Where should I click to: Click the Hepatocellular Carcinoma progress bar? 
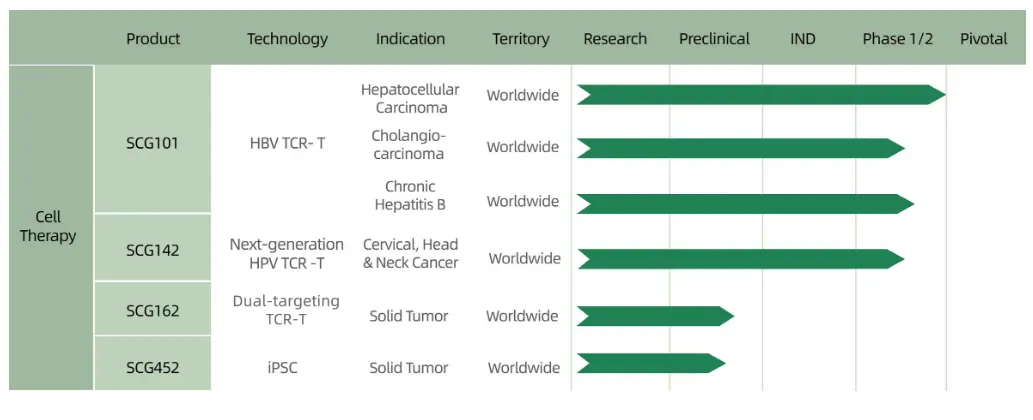click(x=760, y=95)
